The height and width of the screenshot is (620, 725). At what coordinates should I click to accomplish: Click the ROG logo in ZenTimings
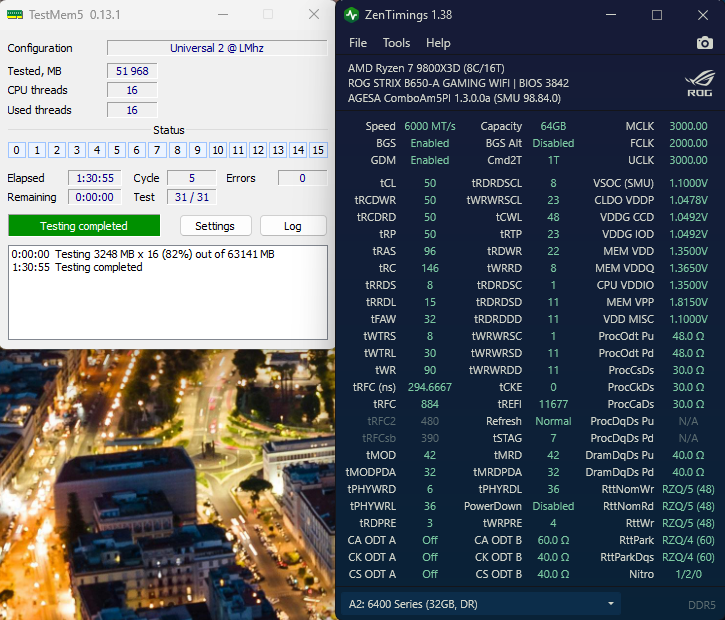click(x=698, y=82)
